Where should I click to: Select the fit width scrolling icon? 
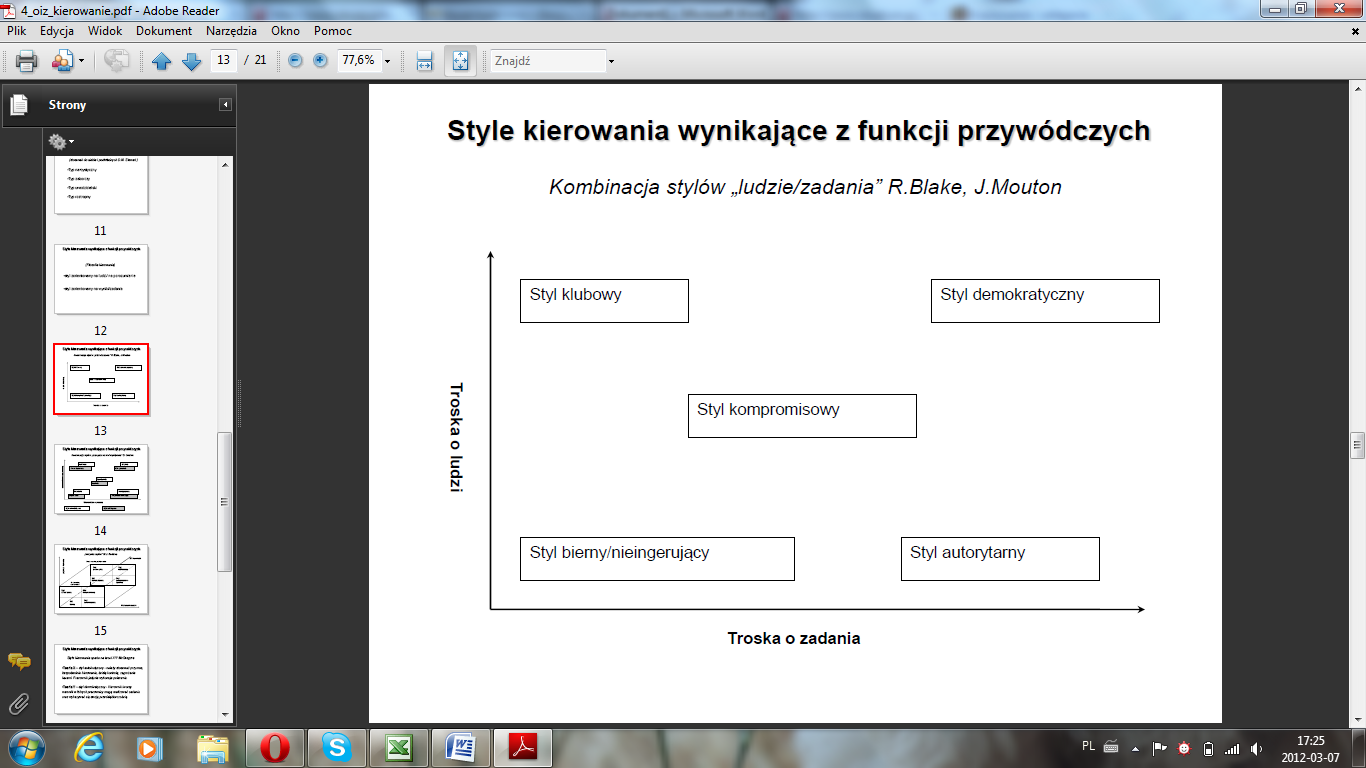(424, 61)
